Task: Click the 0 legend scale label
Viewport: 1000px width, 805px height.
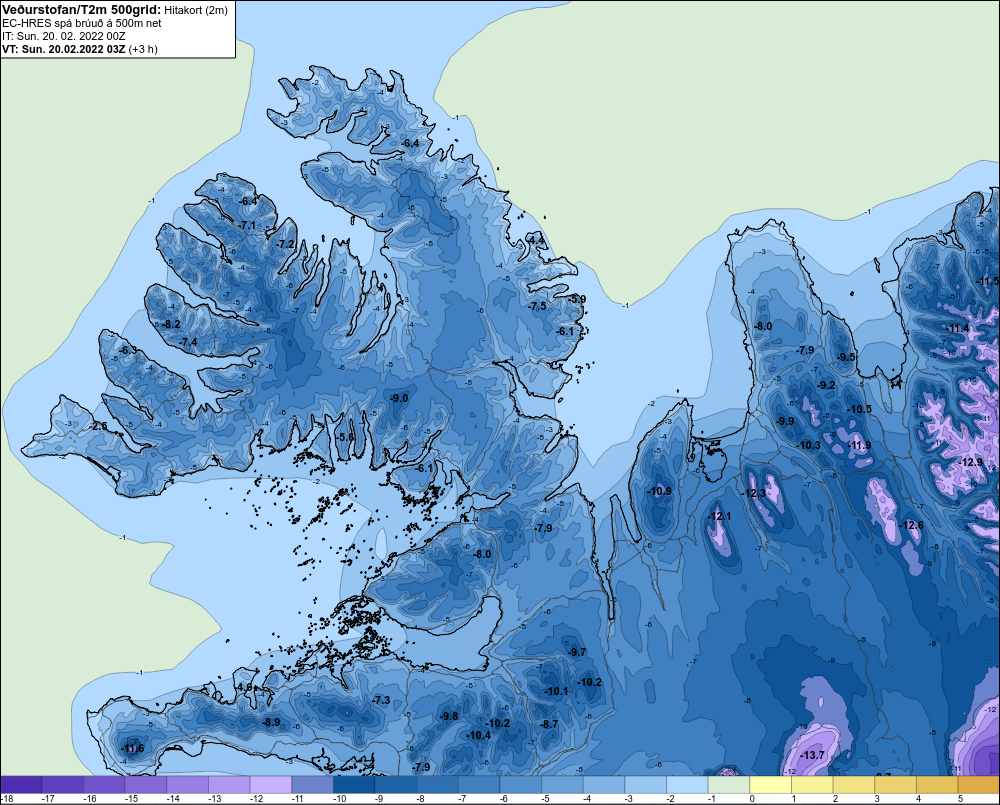Action: click(x=752, y=799)
